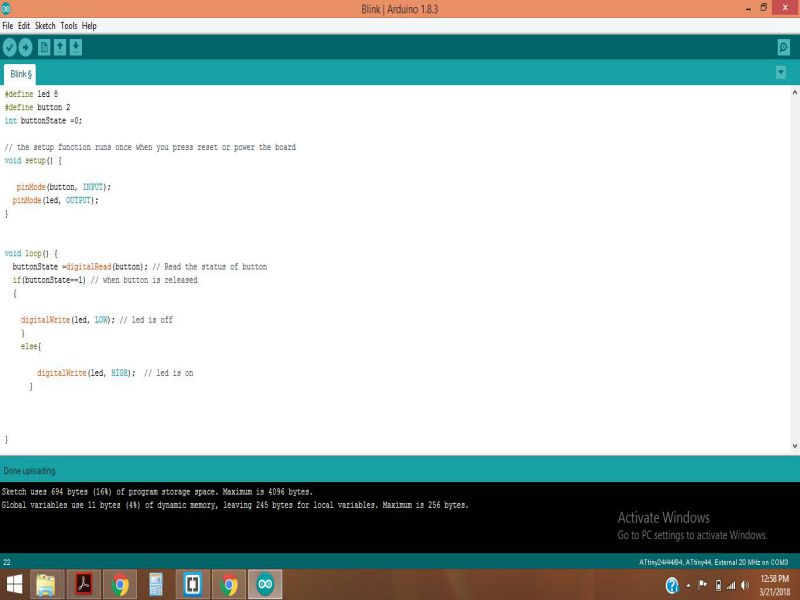800x600 pixels.
Task: Click the setup function comment line
Action: tap(150, 147)
